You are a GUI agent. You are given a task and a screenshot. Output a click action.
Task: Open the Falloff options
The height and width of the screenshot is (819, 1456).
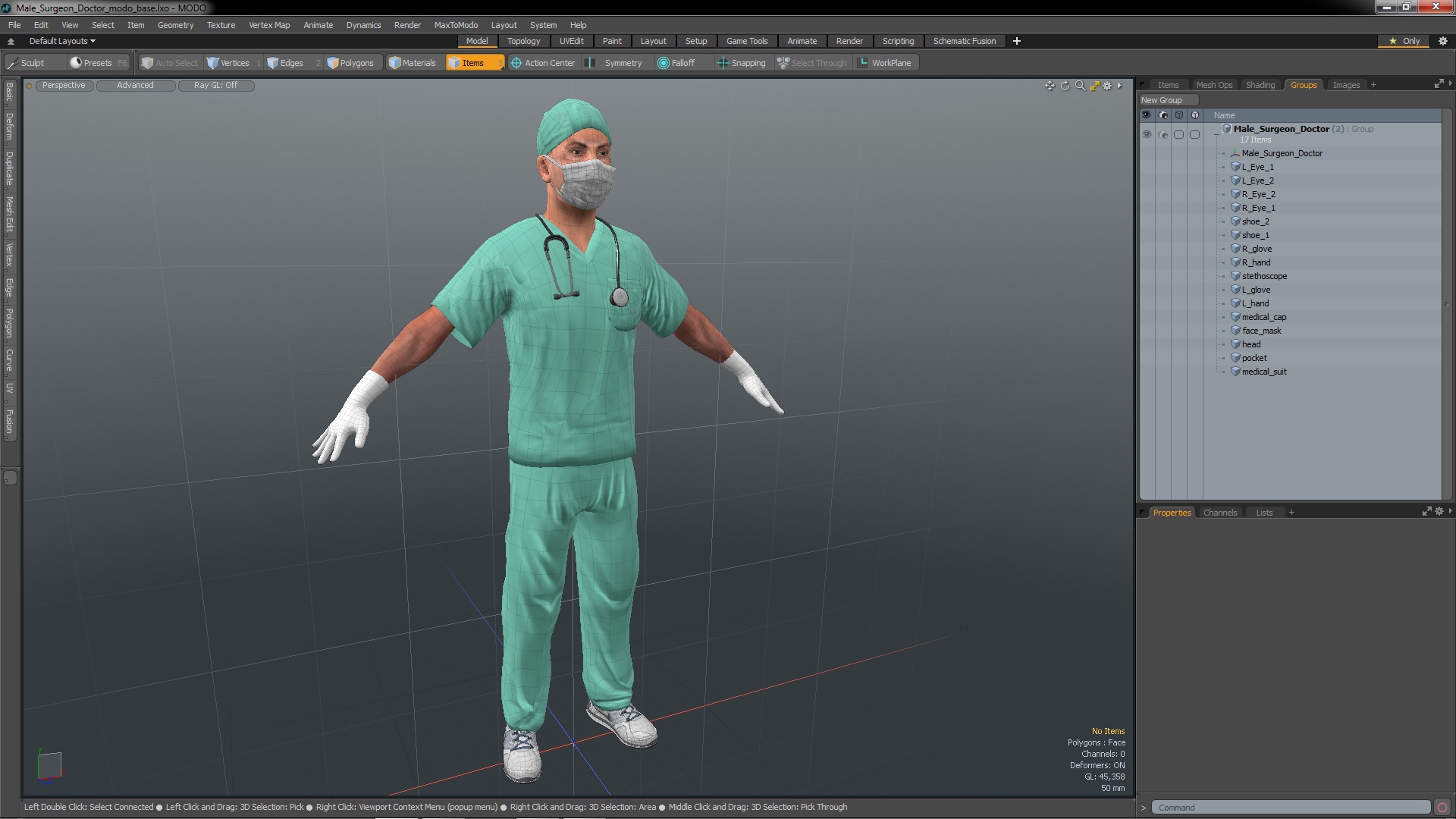[x=682, y=63]
